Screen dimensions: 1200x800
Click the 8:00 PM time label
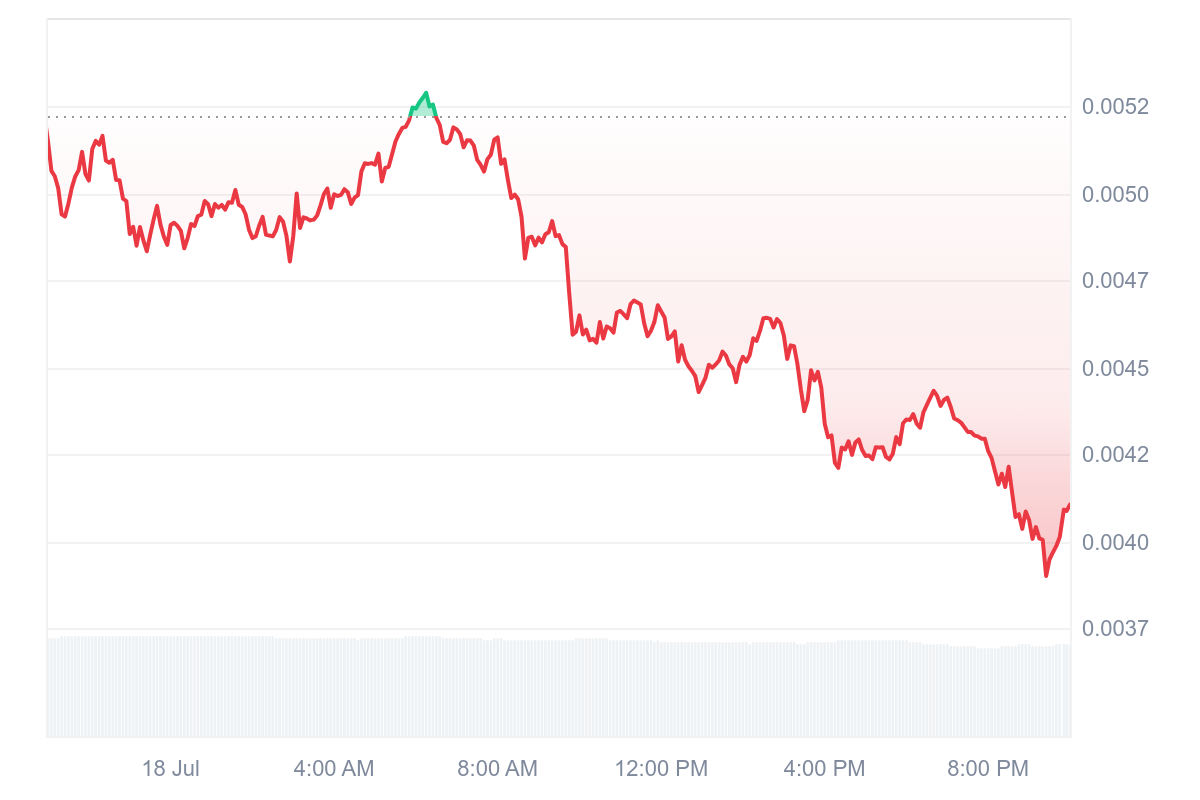(x=988, y=769)
